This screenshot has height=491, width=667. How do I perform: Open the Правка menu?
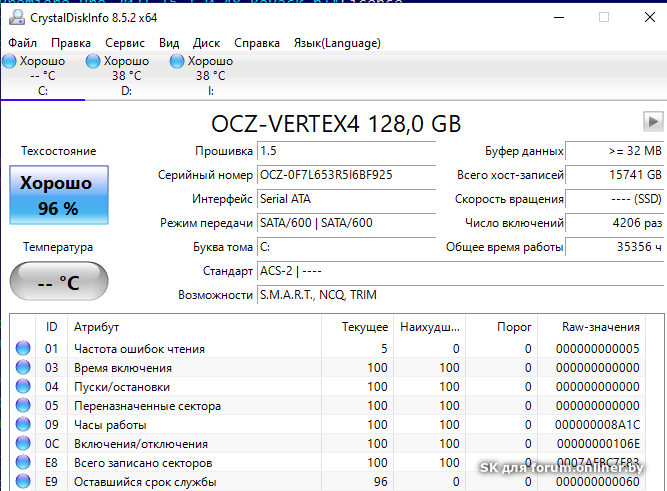coord(71,43)
